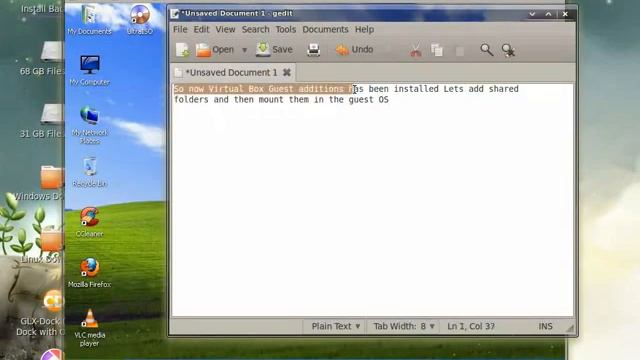
Task: Open the Help menu
Action: [364, 29]
